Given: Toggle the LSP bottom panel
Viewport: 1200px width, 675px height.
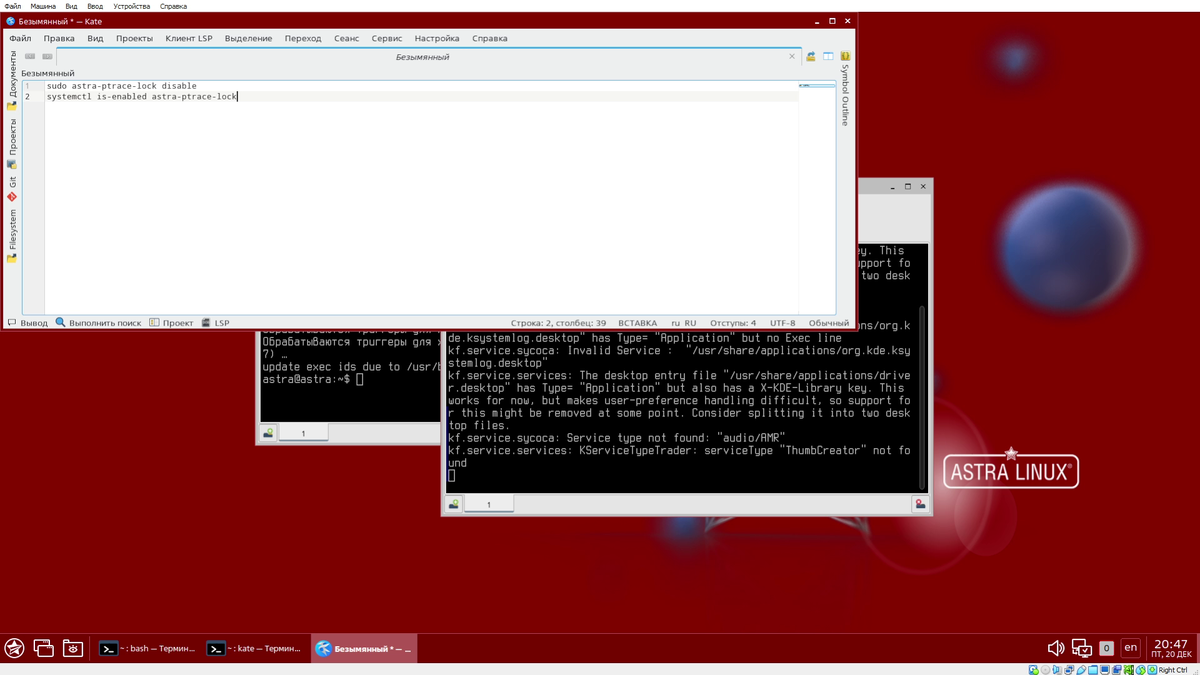Looking at the screenshot, I should [215, 323].
